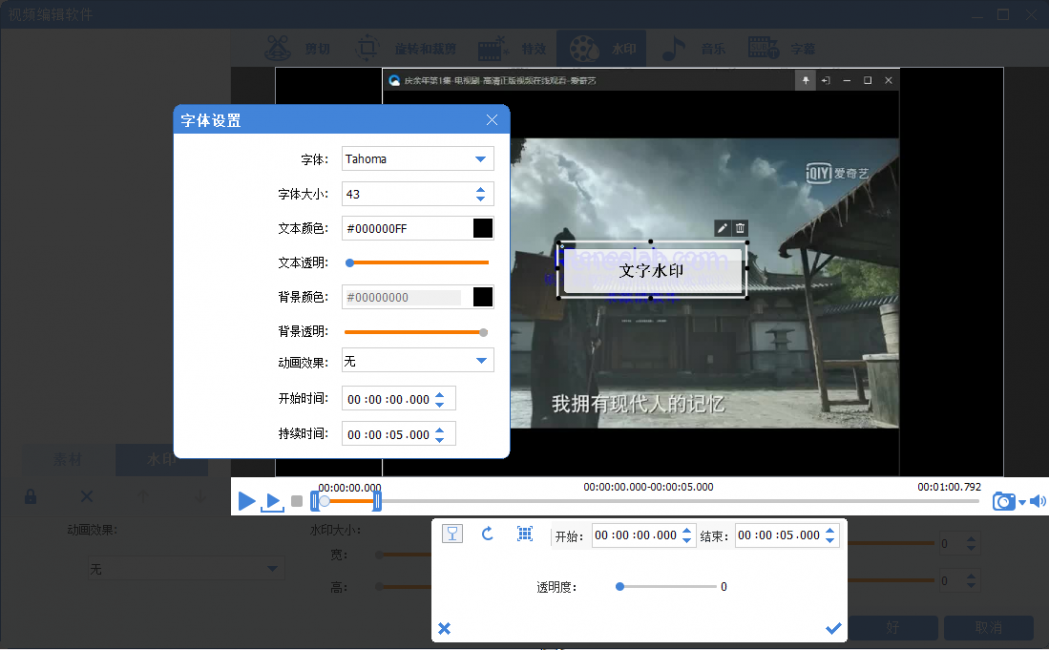Decrease the popup 结束 time value
Viewport: 1049px width, 650px height.
830,540
